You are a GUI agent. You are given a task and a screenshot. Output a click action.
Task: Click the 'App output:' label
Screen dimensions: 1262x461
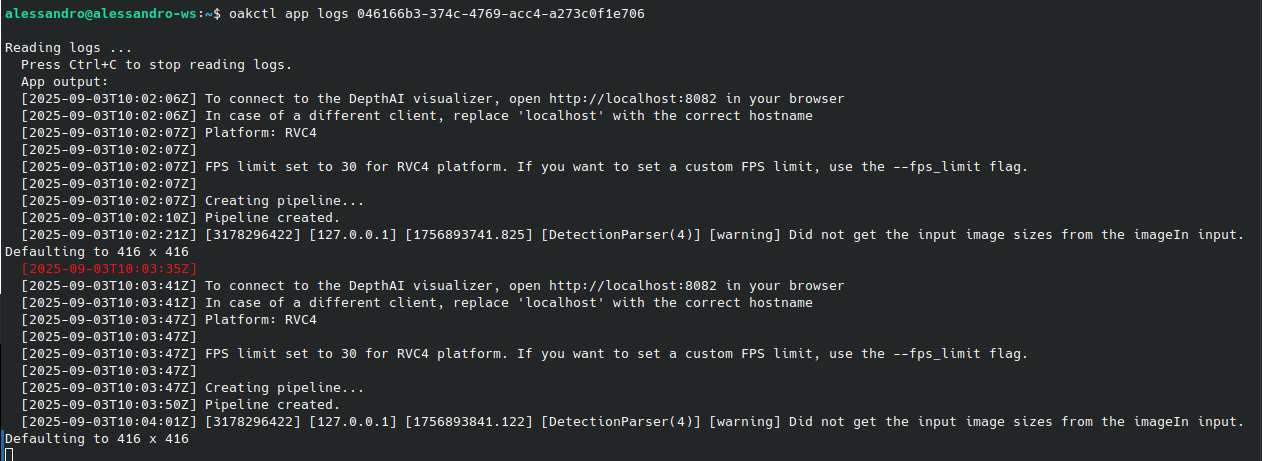tap(65, 82)
